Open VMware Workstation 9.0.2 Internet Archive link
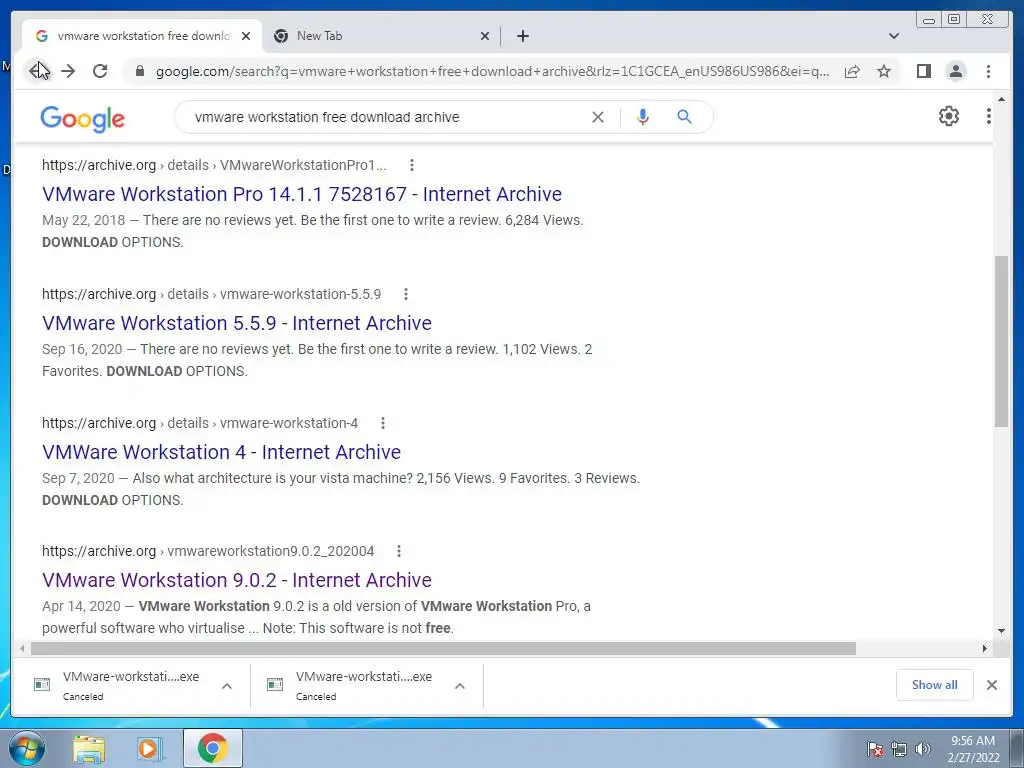This screenshot has width=1024, height=768. 236,580
